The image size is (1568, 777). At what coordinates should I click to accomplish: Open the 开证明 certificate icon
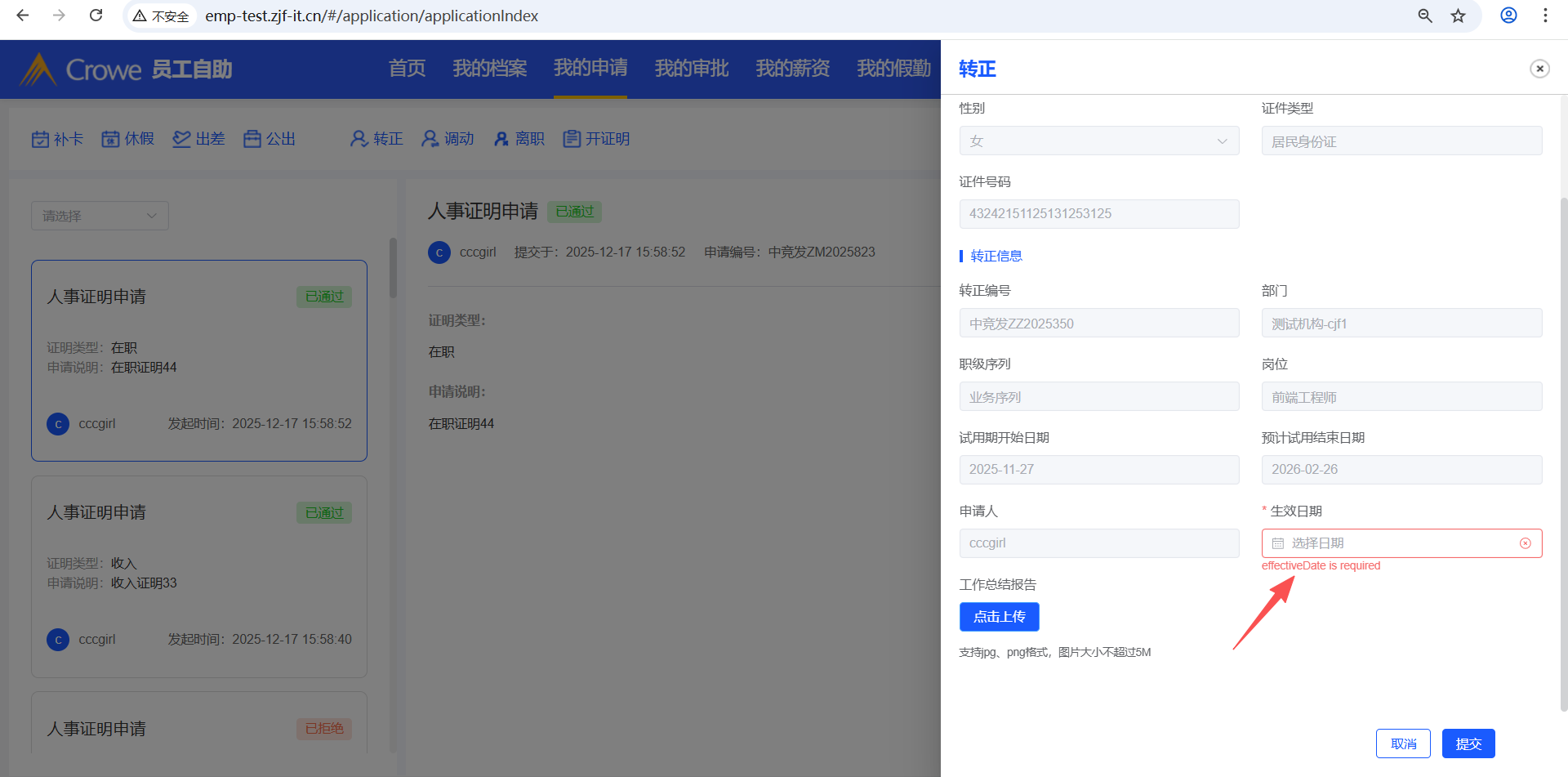coord(572,140)
